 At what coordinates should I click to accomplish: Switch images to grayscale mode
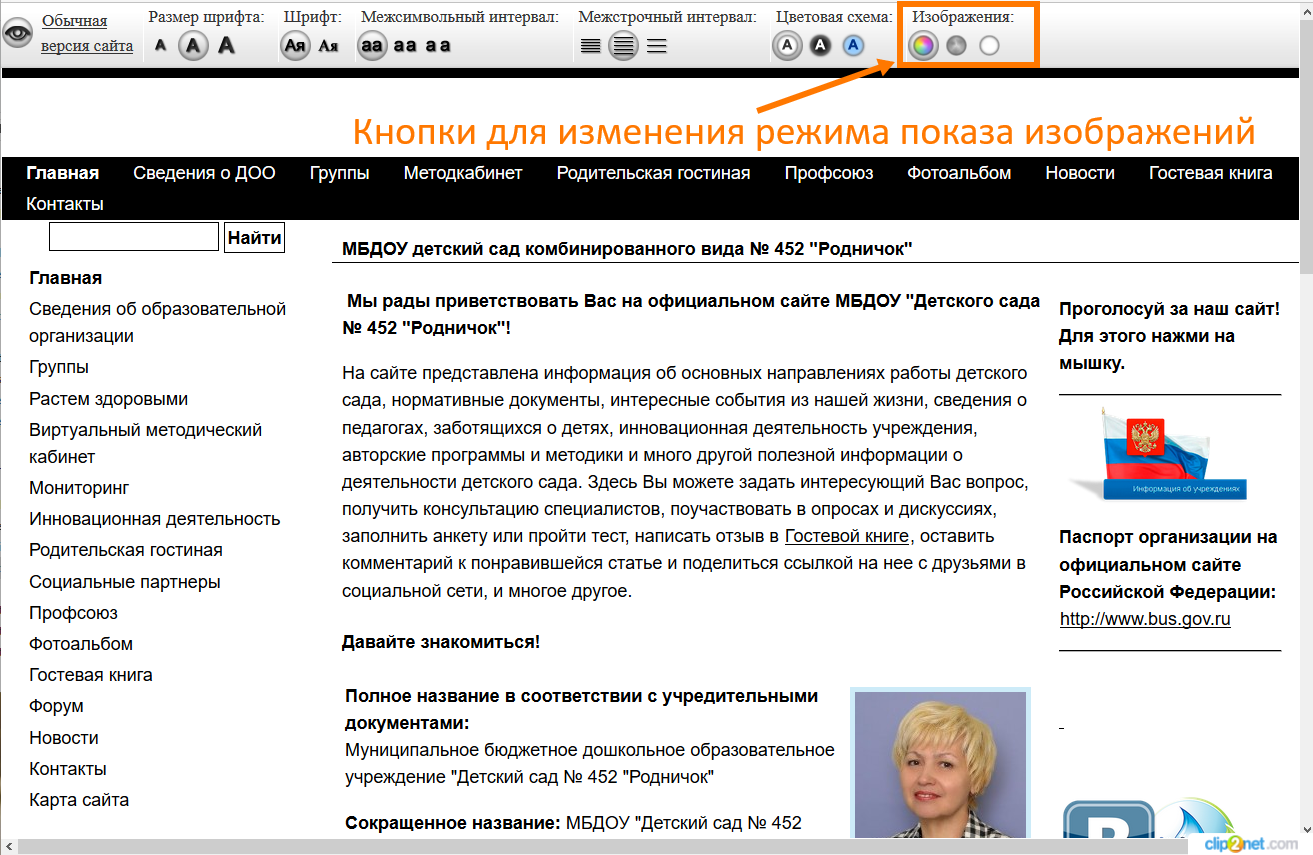tap(956, 45)
